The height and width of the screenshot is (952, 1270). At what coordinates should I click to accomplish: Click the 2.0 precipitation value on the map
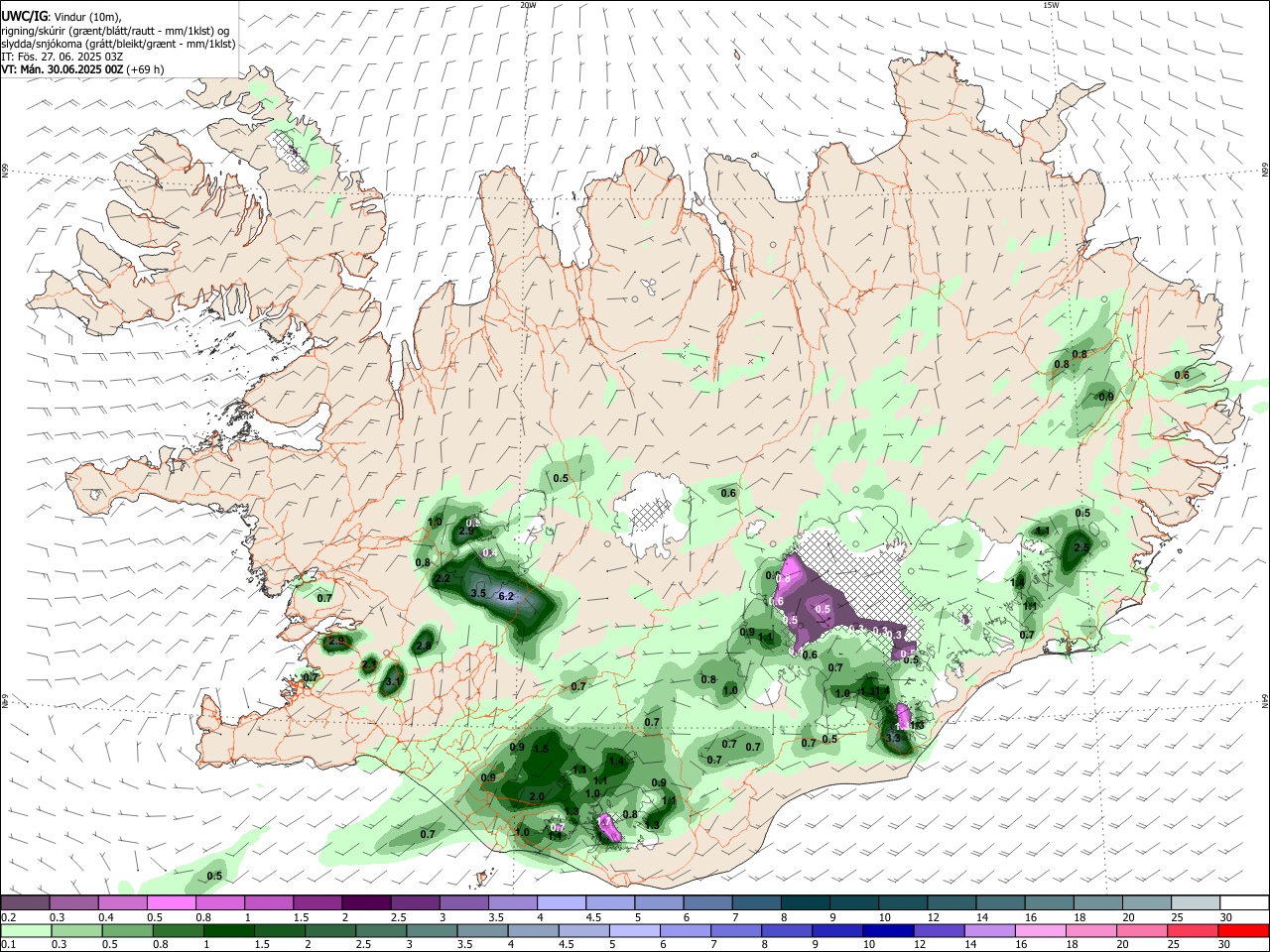537,796
